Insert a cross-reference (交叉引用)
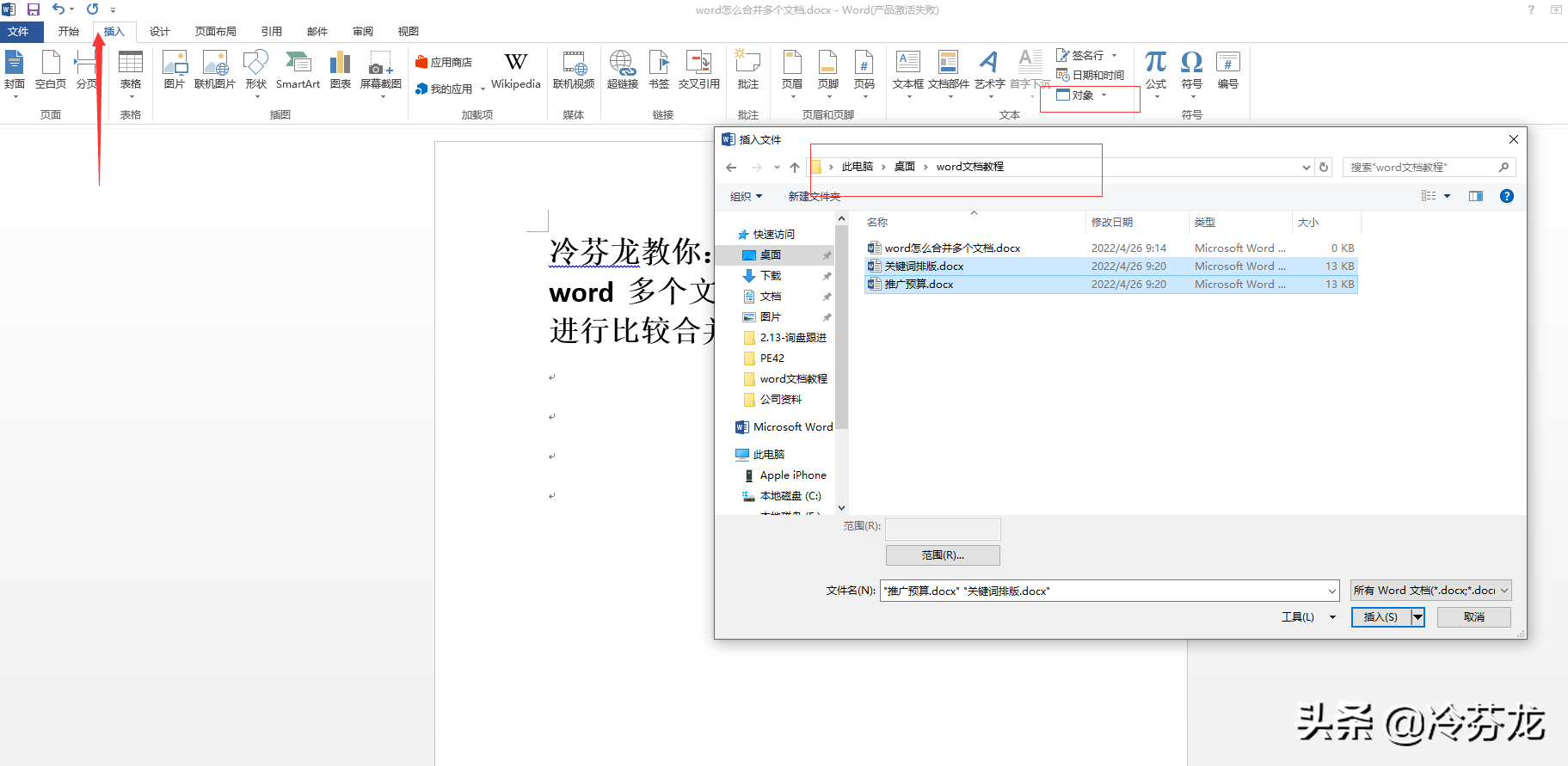 tap(699, 70)
